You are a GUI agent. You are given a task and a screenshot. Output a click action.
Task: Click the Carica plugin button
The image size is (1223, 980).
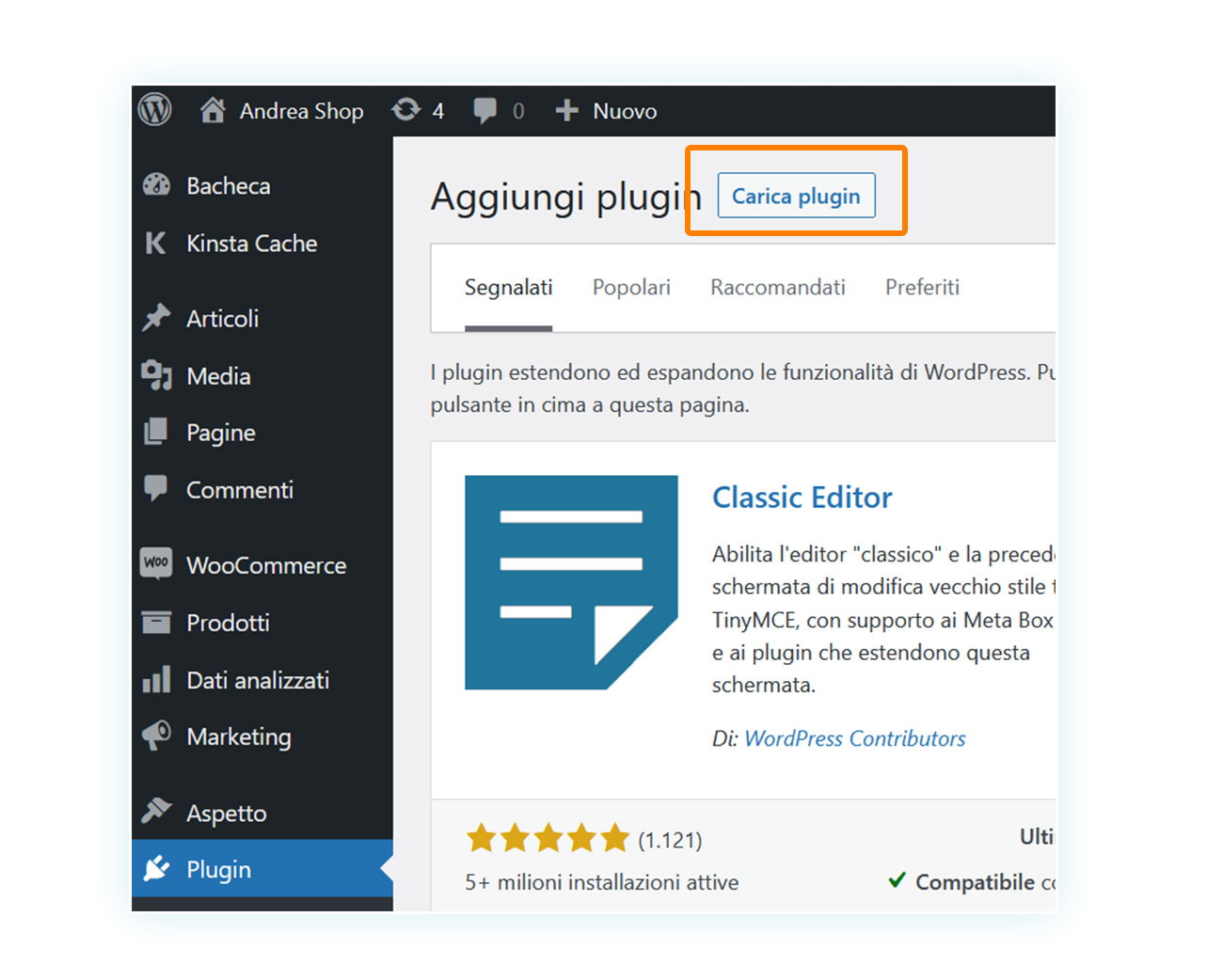pos(796,196)
